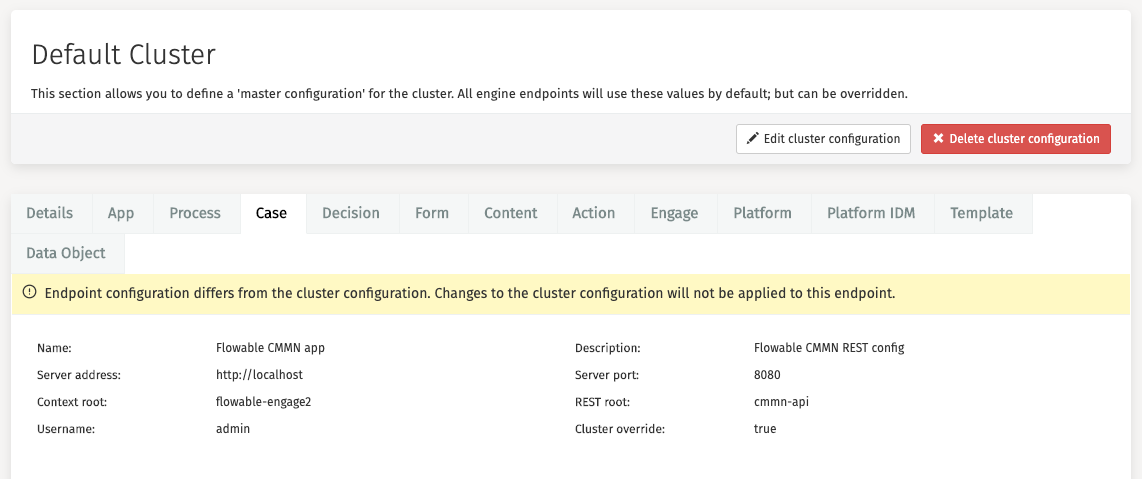
Task: Select the Data Object tab
Action: click(66, 253)
